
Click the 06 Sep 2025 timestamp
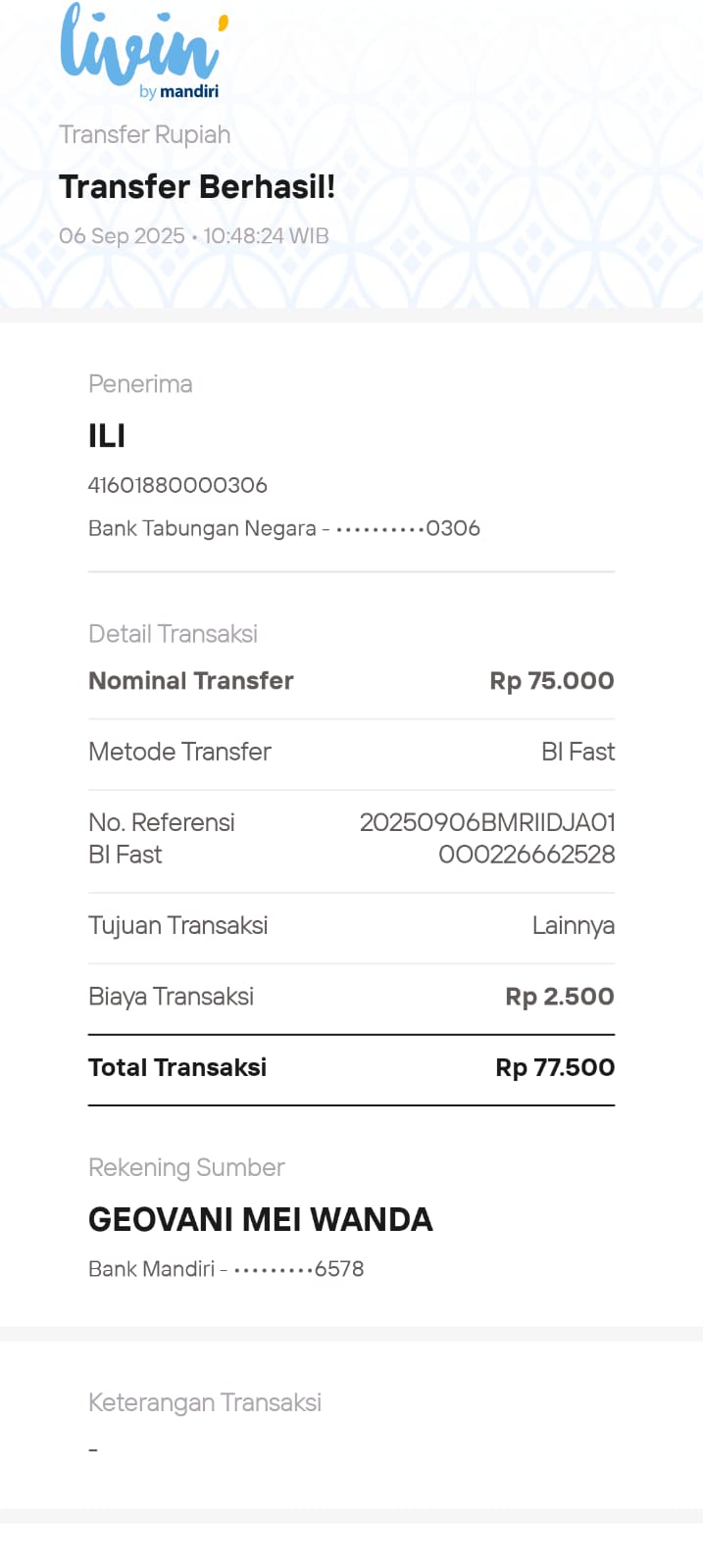[x=193, y=236]
